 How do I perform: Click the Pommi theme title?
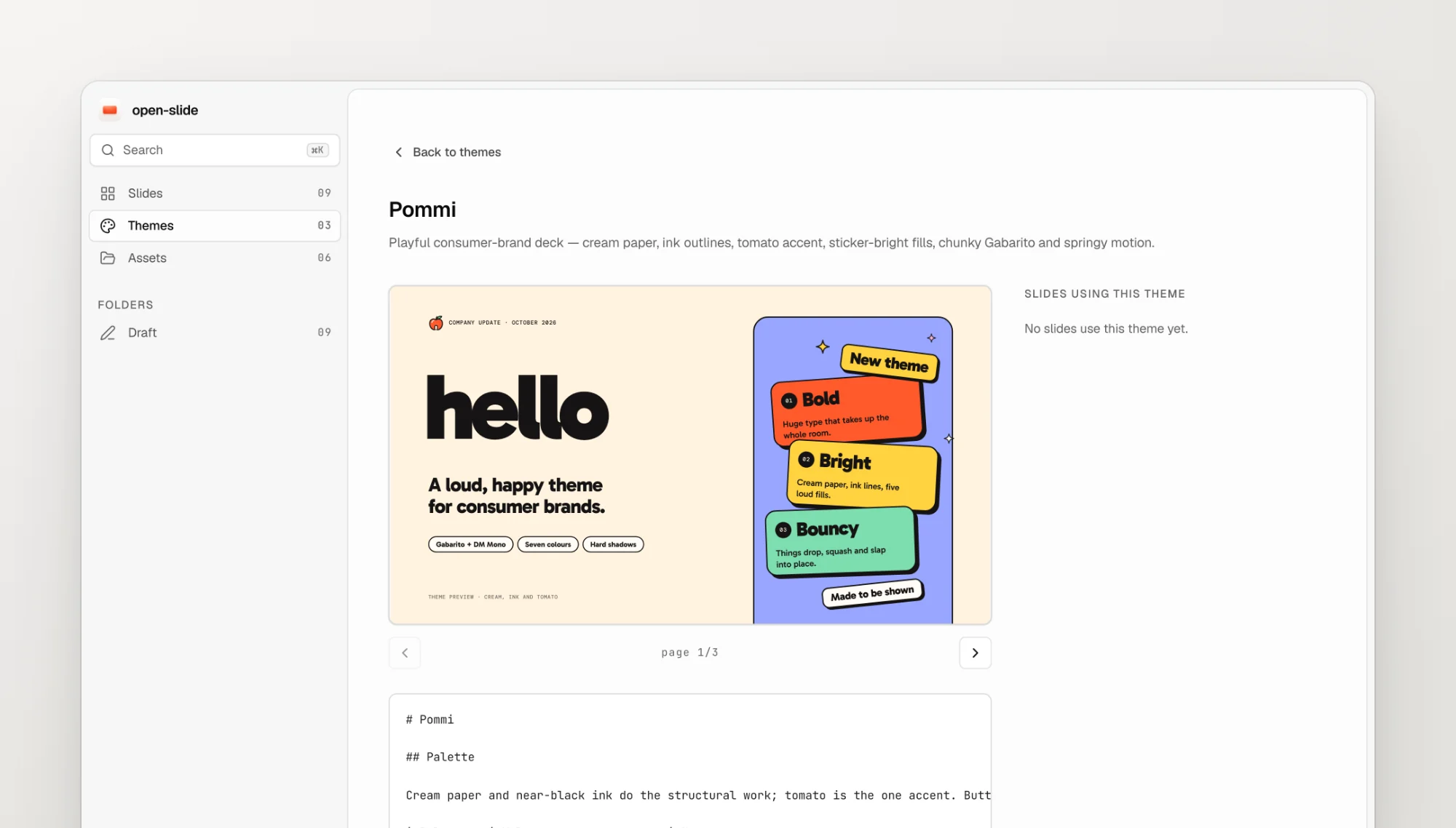point(422,210)
